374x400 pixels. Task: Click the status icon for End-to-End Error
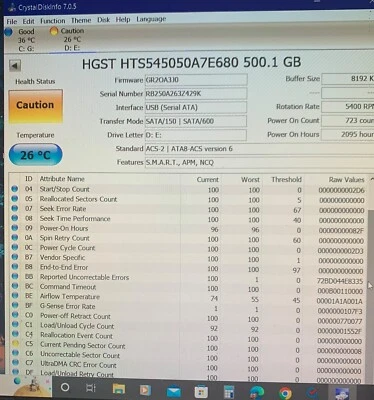(x=15, y=267)
